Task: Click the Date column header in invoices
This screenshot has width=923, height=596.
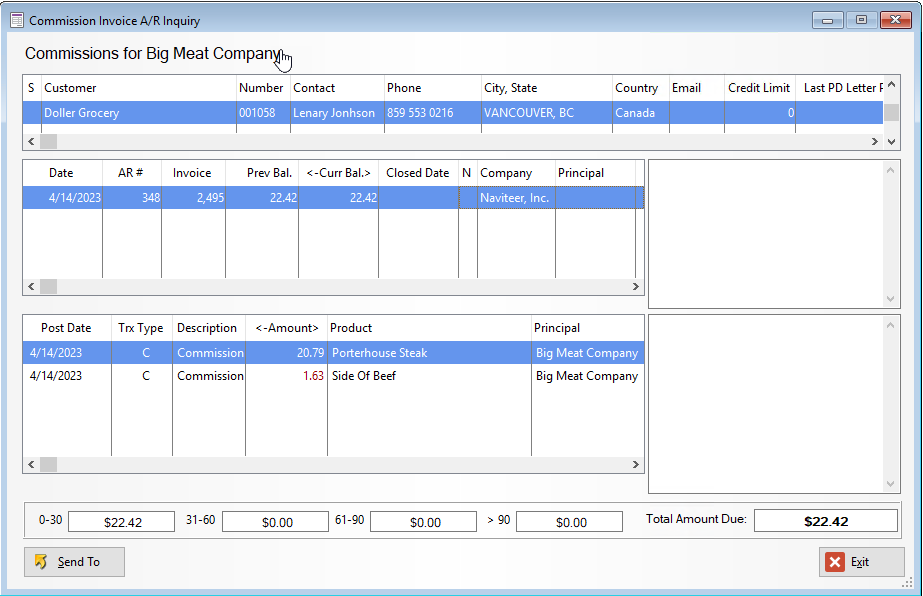Action: 62,173
